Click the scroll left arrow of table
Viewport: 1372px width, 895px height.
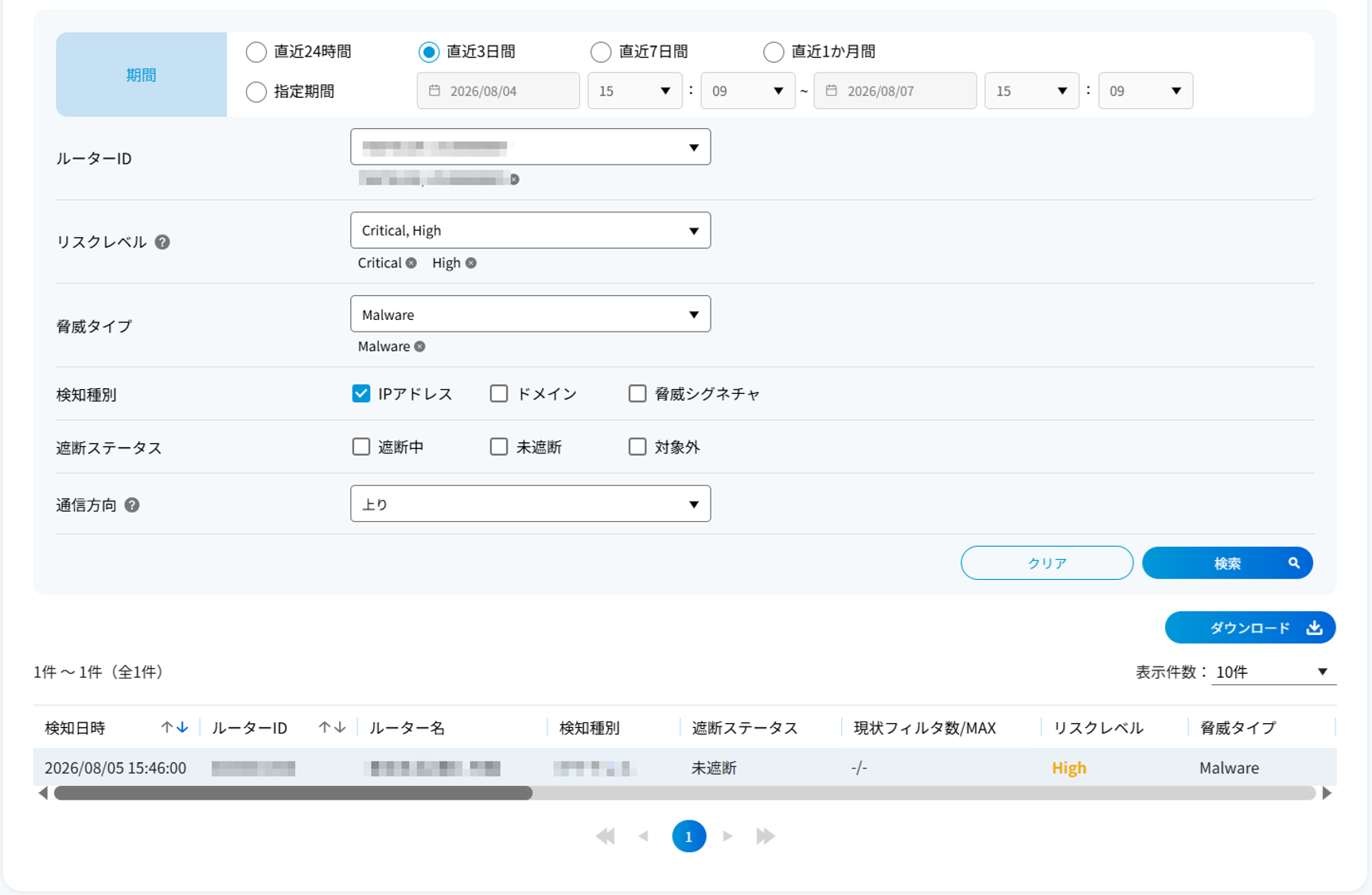tap(43, 793)
